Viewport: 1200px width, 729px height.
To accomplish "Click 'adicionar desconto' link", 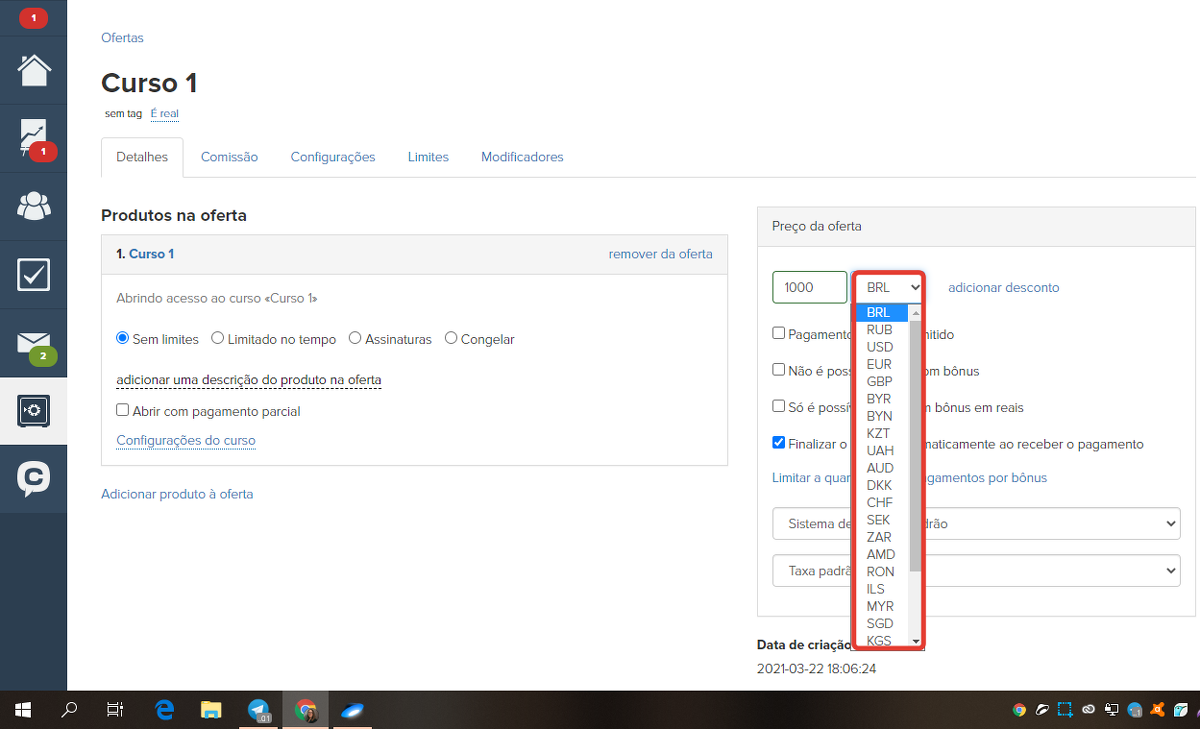I will pyautogui.click(x=1003, y=288).
